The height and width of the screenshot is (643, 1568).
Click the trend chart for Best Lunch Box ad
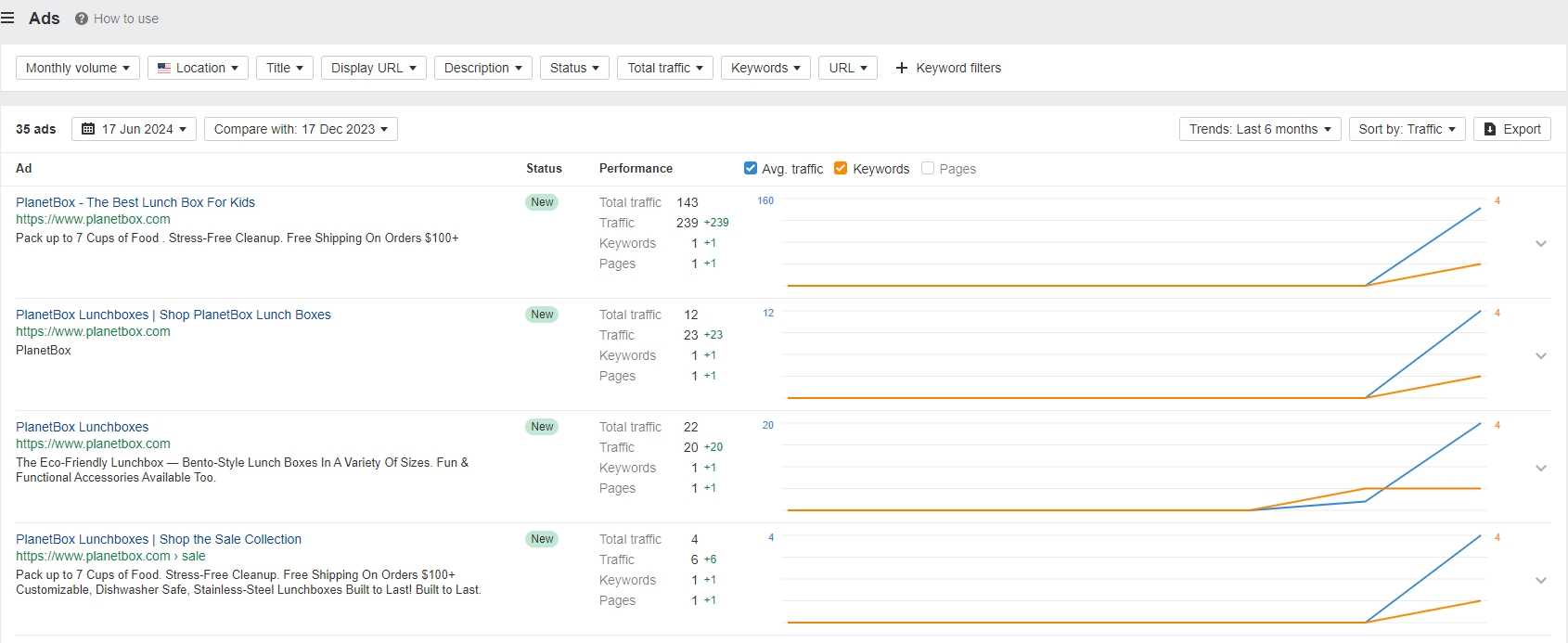pos(1133,243)
